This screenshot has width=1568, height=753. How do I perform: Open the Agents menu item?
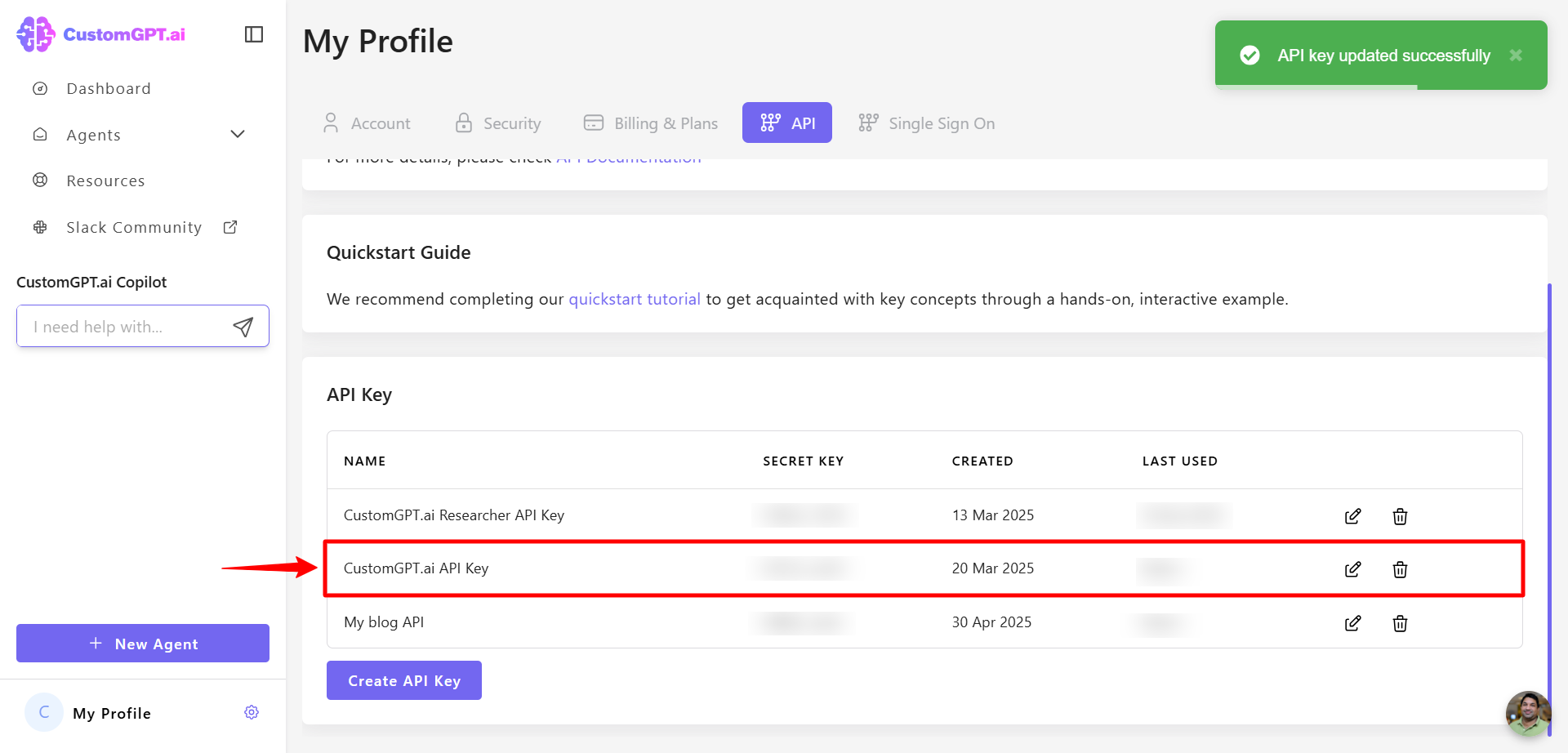pos(93,135)
